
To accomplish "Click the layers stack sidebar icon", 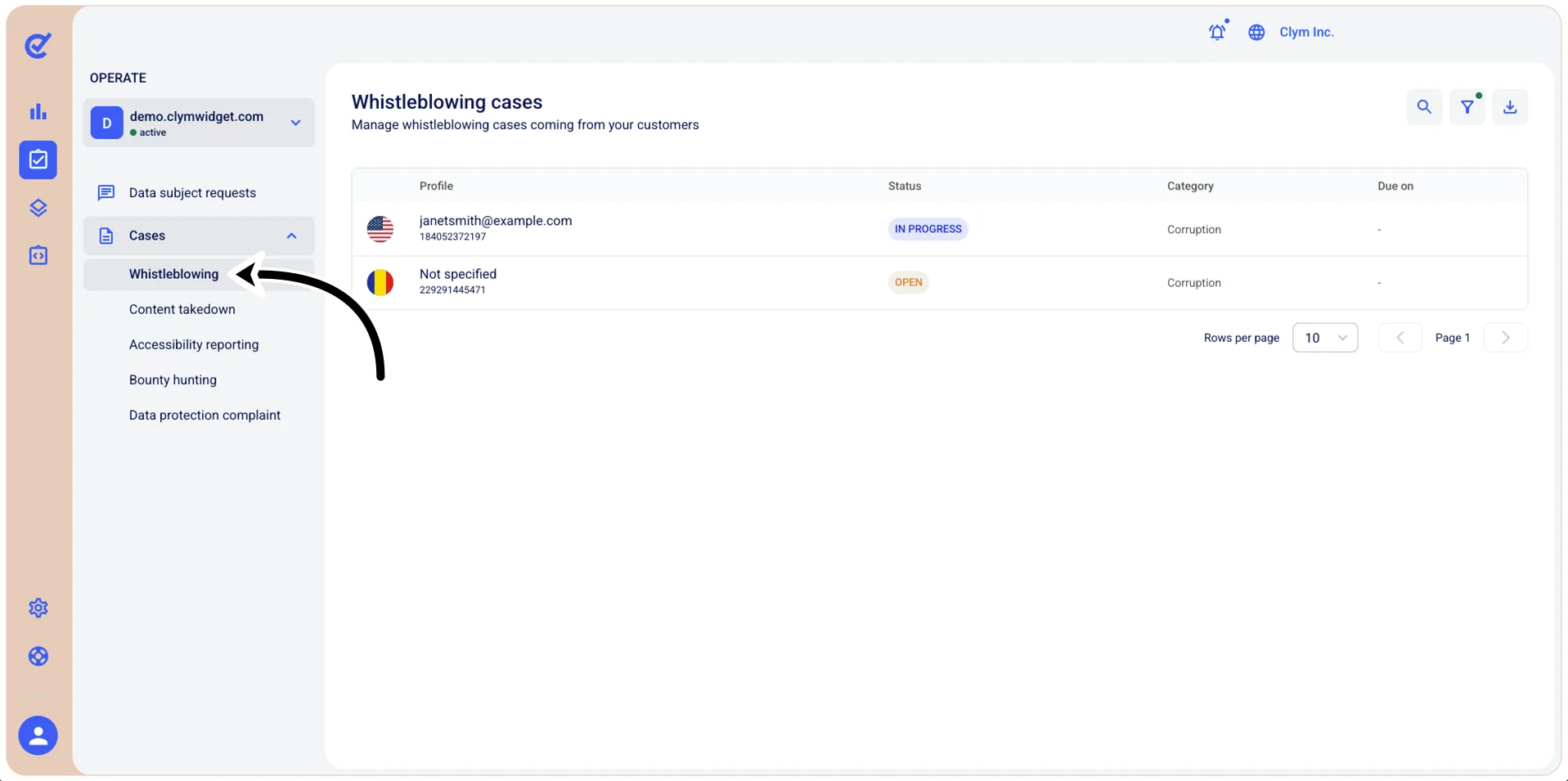I will 38,208.
